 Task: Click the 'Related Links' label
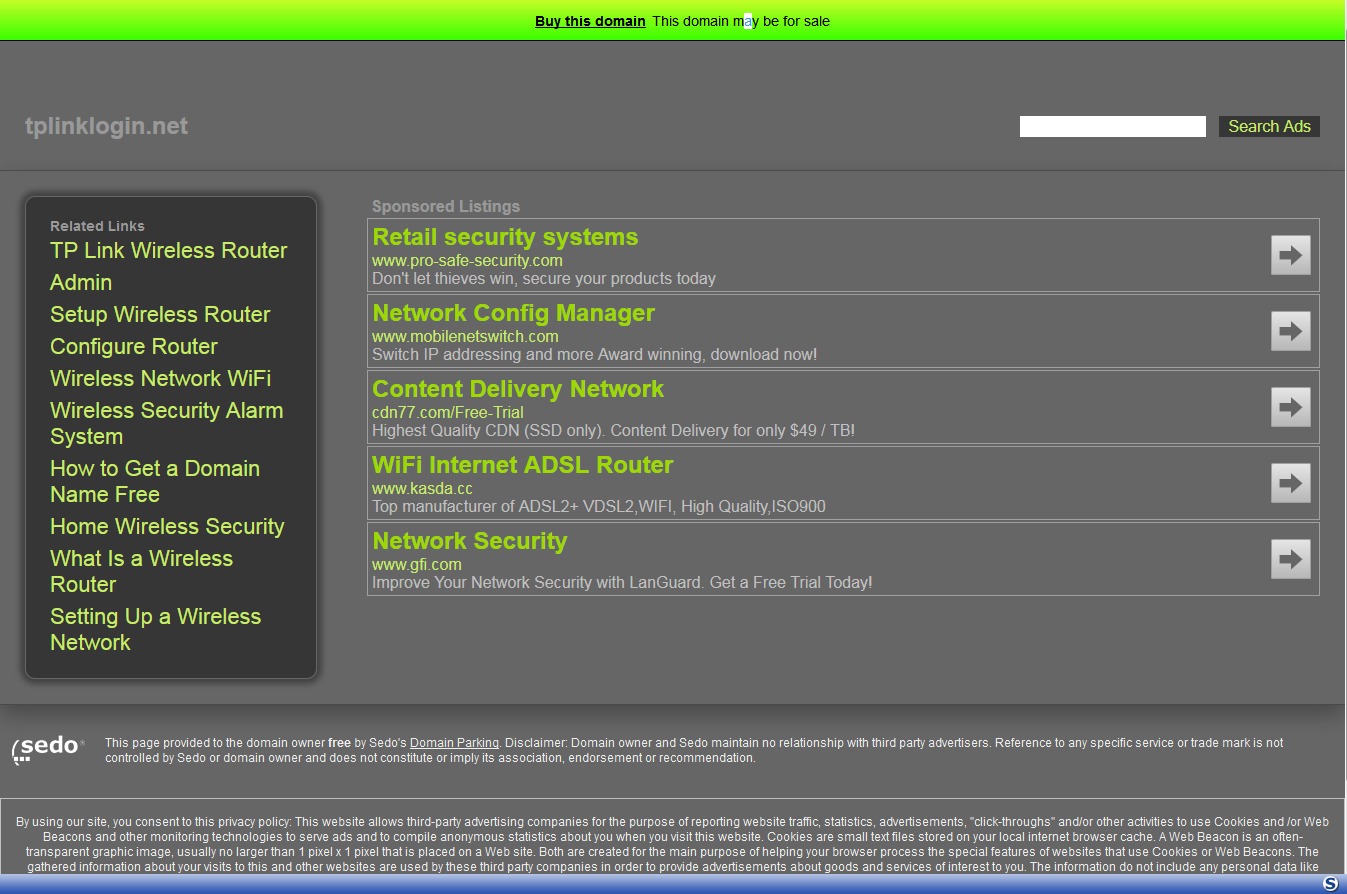(97, 226)
